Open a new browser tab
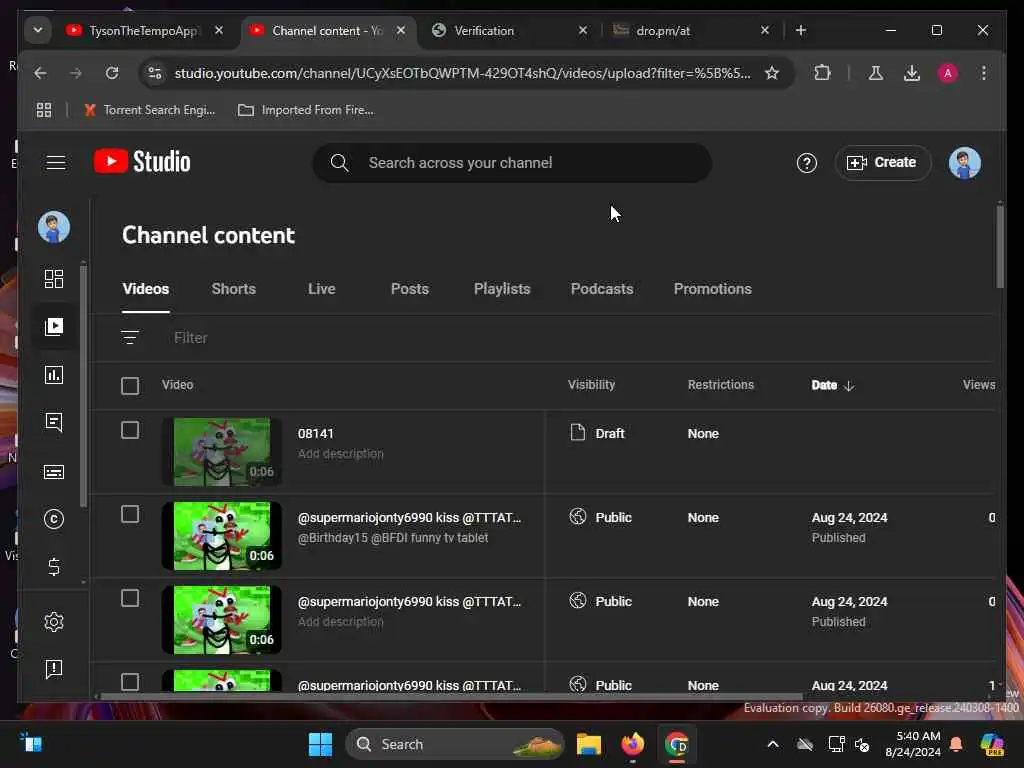This screenshot has height=768, width=1024. pyautogui.click(x=801, y=31)
